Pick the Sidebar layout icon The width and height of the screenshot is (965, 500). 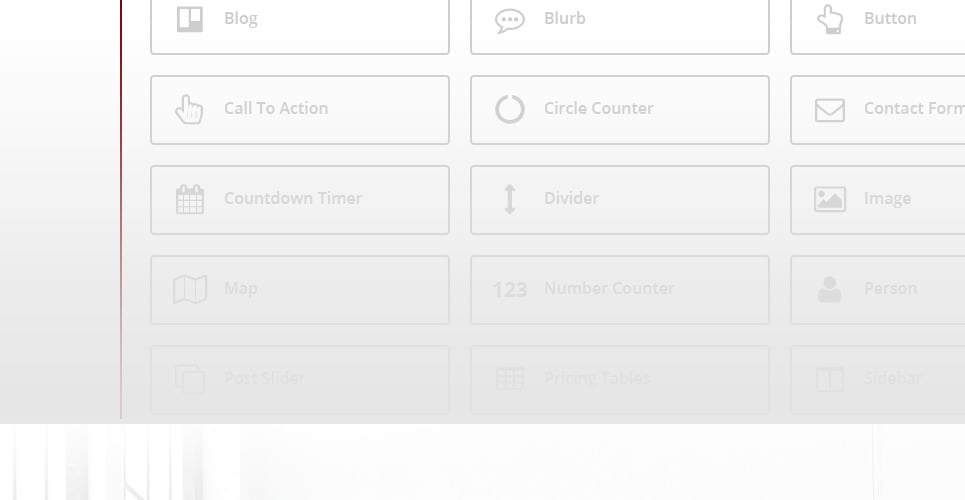pos(830,379)
